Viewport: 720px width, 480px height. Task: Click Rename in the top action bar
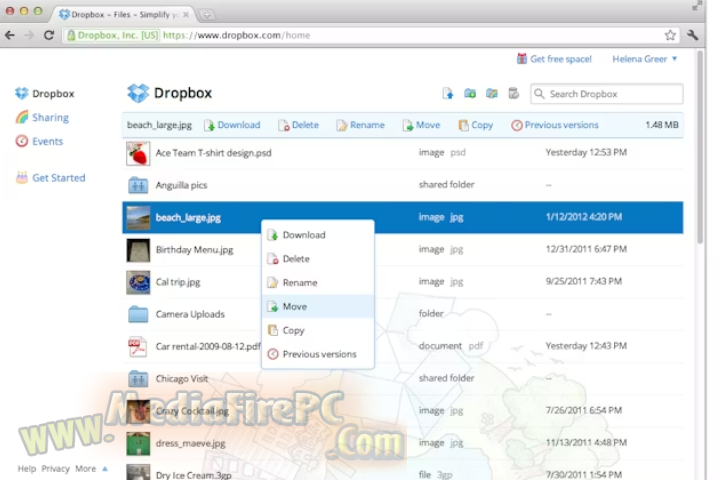tap(360, 125)
